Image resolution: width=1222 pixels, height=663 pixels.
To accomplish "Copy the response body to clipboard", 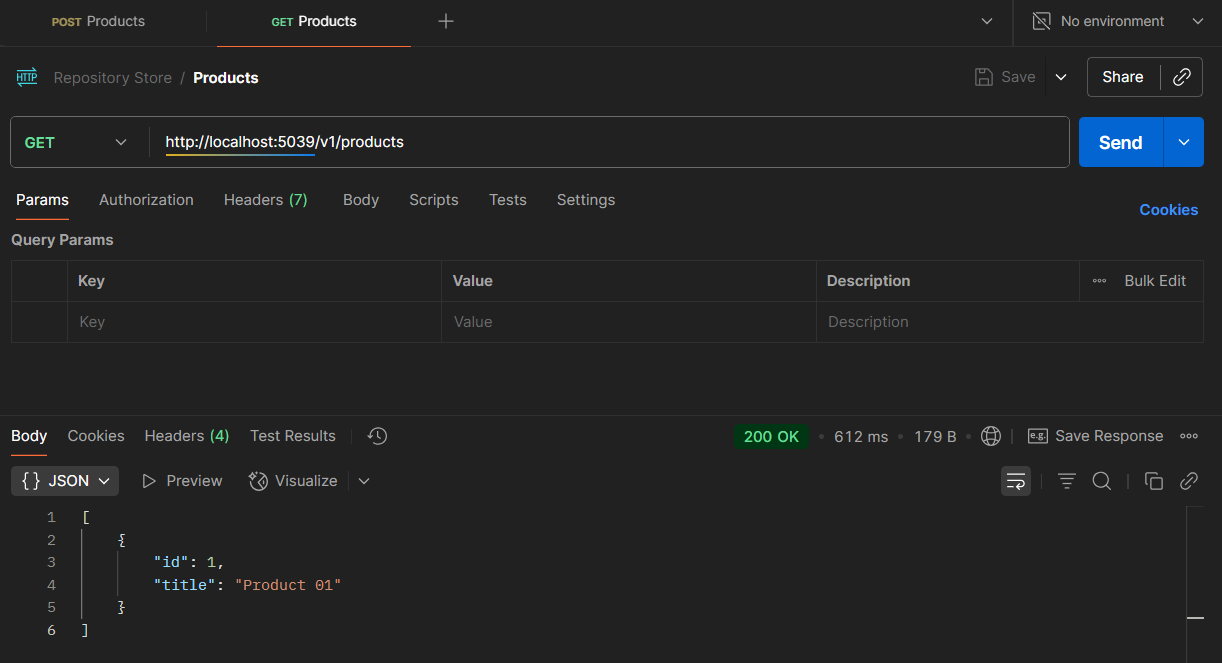I will click(1154, 481).
